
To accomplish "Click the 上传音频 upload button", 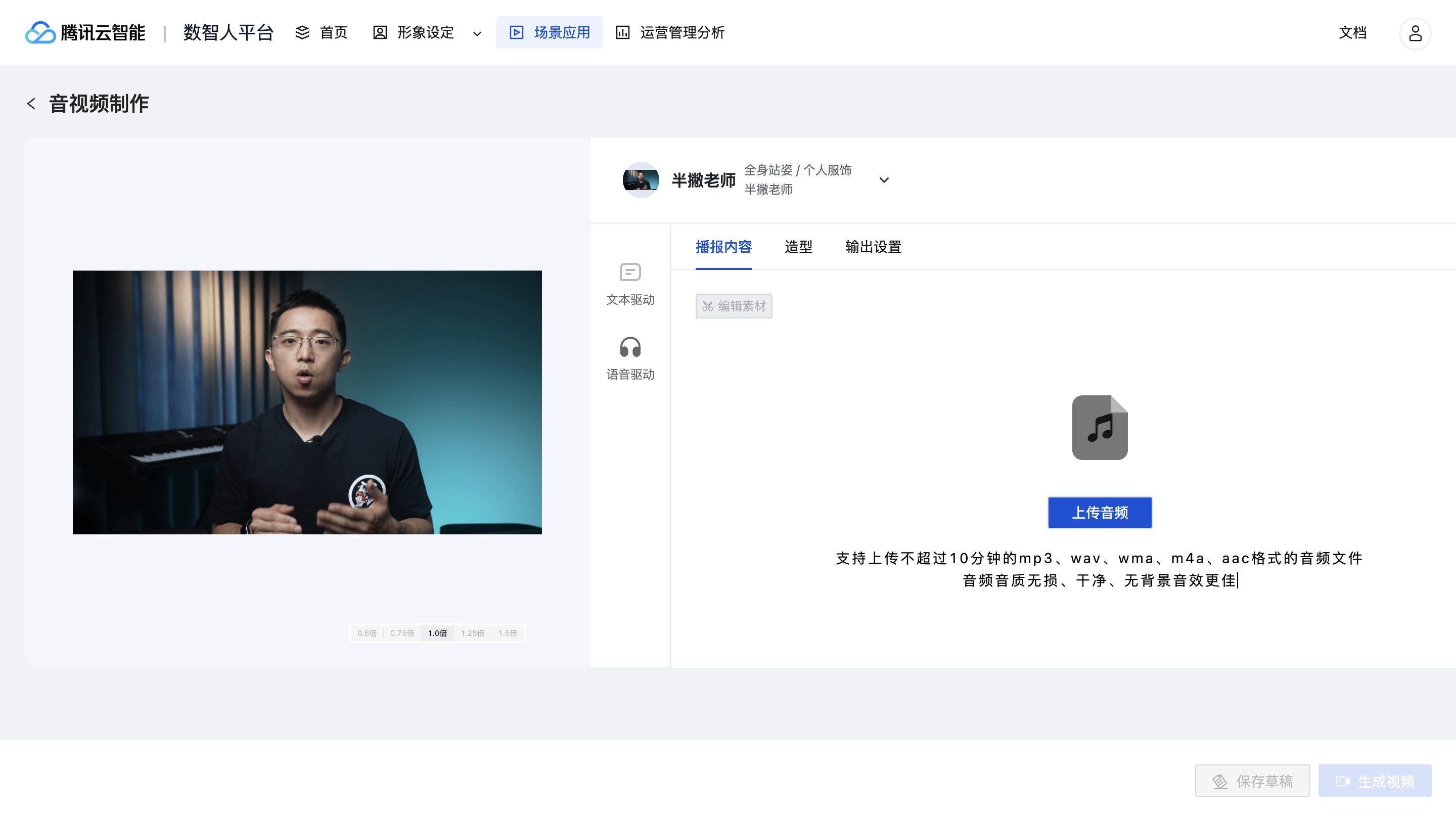I will click(x=1100, y=513).
